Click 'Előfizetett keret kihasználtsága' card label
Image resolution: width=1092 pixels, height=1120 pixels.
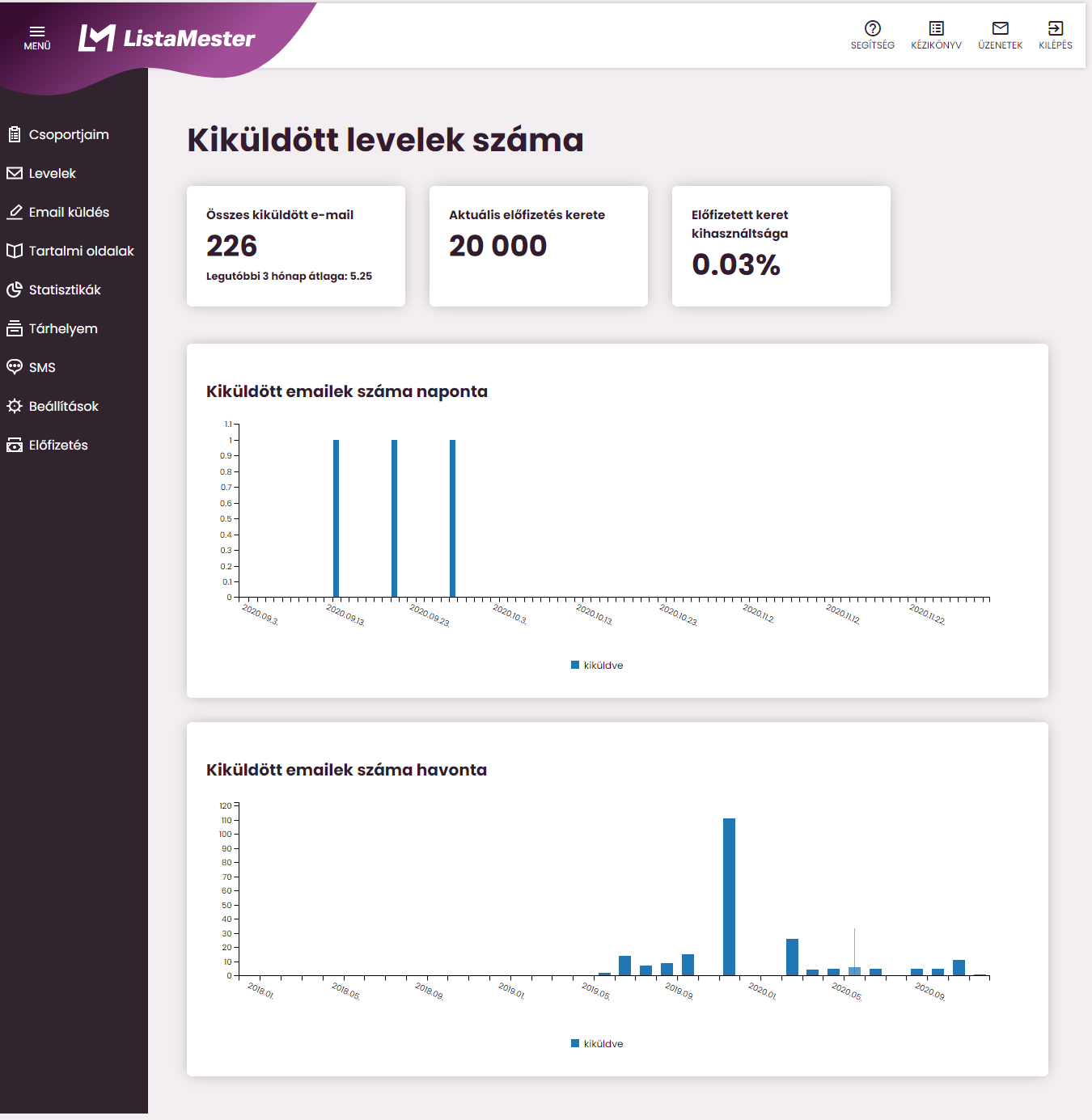coord(740,224)
